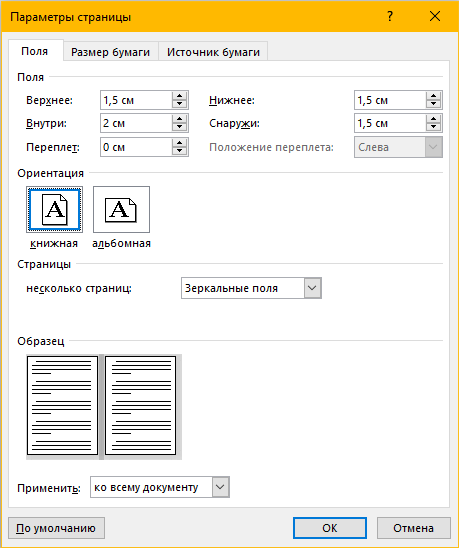Viewport: 459px width, 548px height.
Task: Decrease the Снаружи margin with down arrow
Action: 433,127
